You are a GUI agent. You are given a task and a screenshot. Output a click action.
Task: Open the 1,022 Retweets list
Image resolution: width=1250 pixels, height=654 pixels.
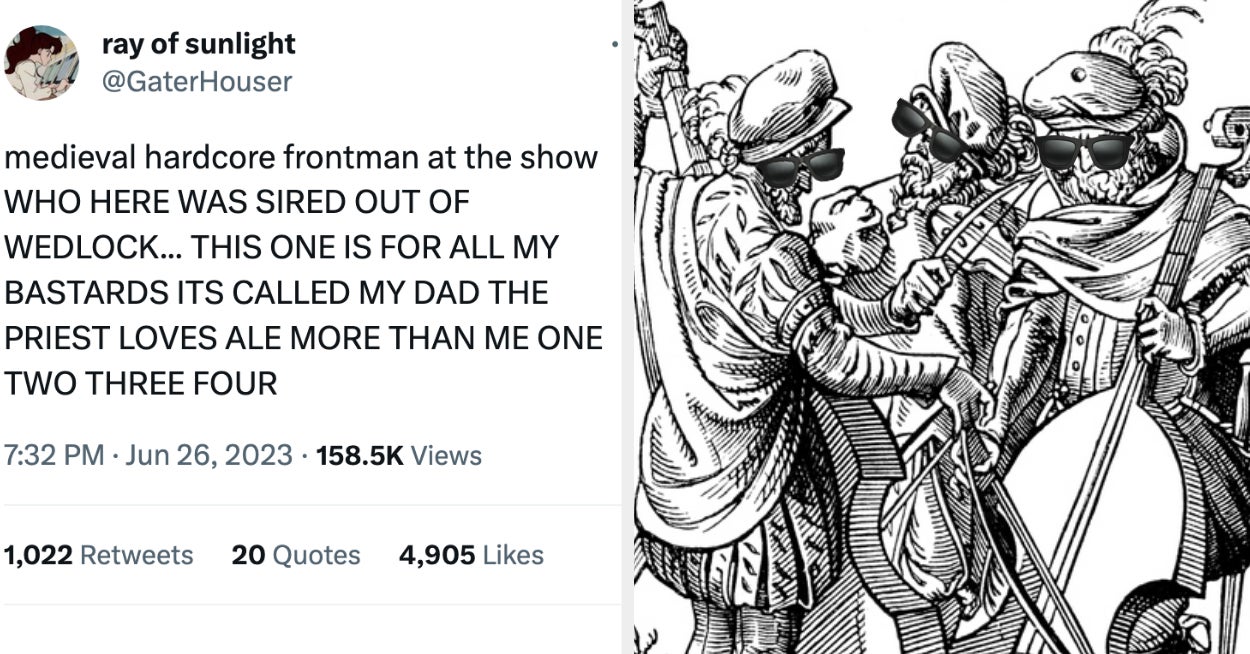pyautogui.click(x=99, y=555)
